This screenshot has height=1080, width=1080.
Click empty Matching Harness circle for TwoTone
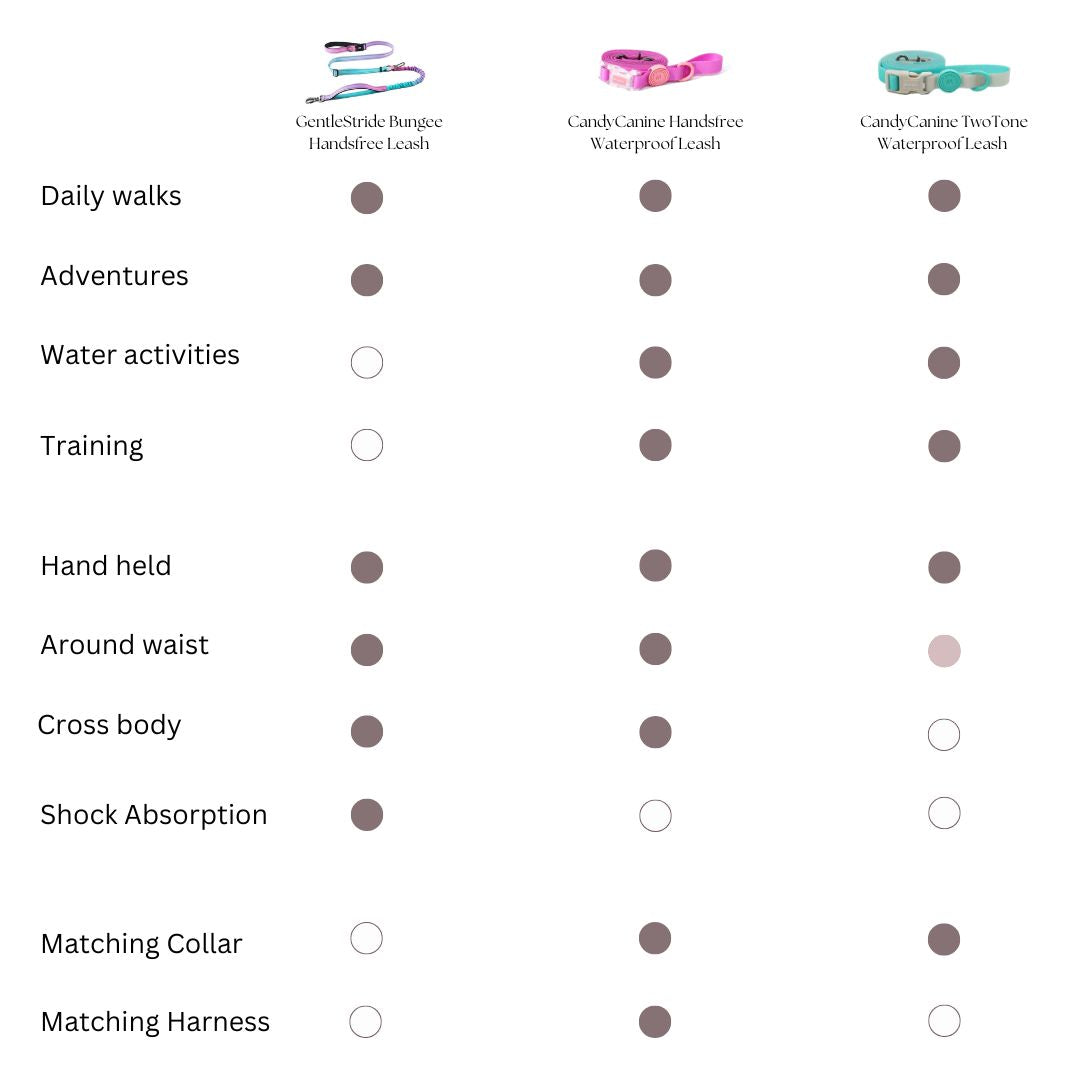[x=944, y=1021]
